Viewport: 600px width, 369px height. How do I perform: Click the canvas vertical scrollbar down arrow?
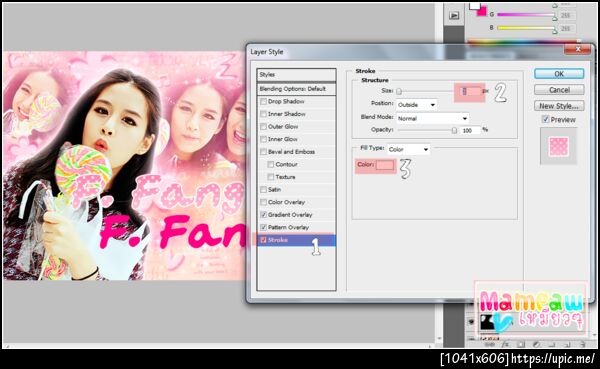pyautogui.click(x=439, y=339)
